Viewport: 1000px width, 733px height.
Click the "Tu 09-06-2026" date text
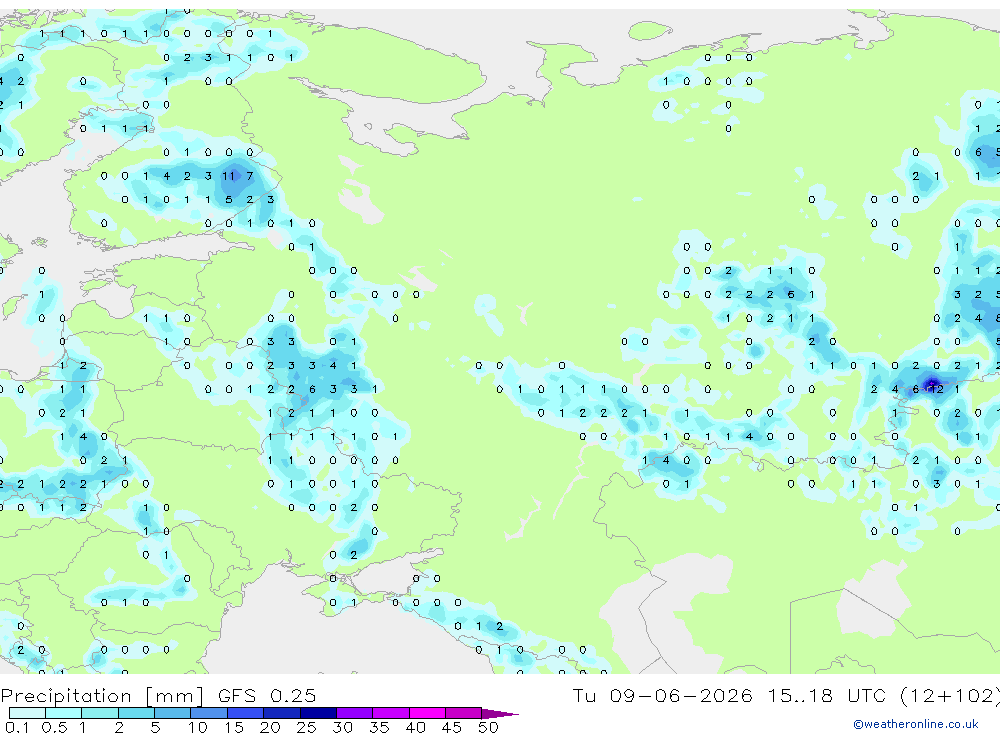(x=662, y=695)
